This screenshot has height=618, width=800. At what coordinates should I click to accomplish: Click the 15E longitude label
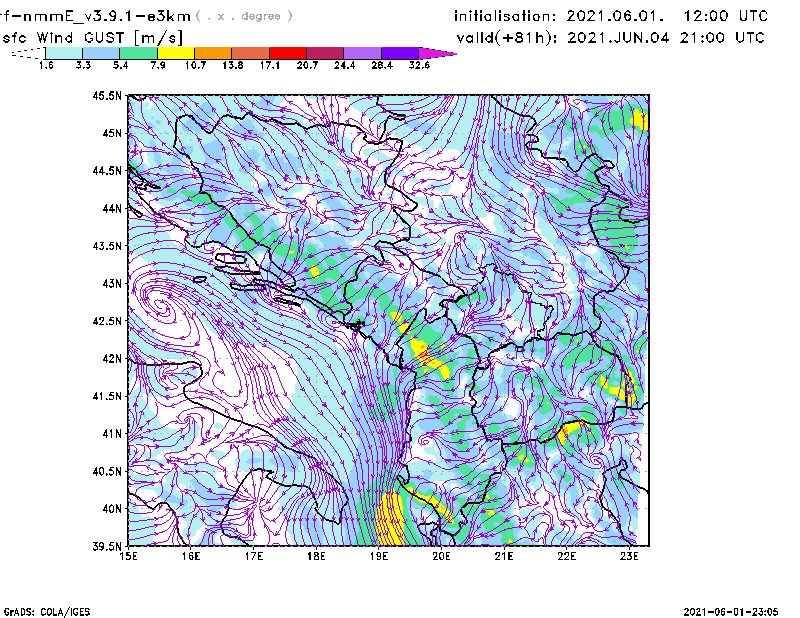[x=128, y=556]
